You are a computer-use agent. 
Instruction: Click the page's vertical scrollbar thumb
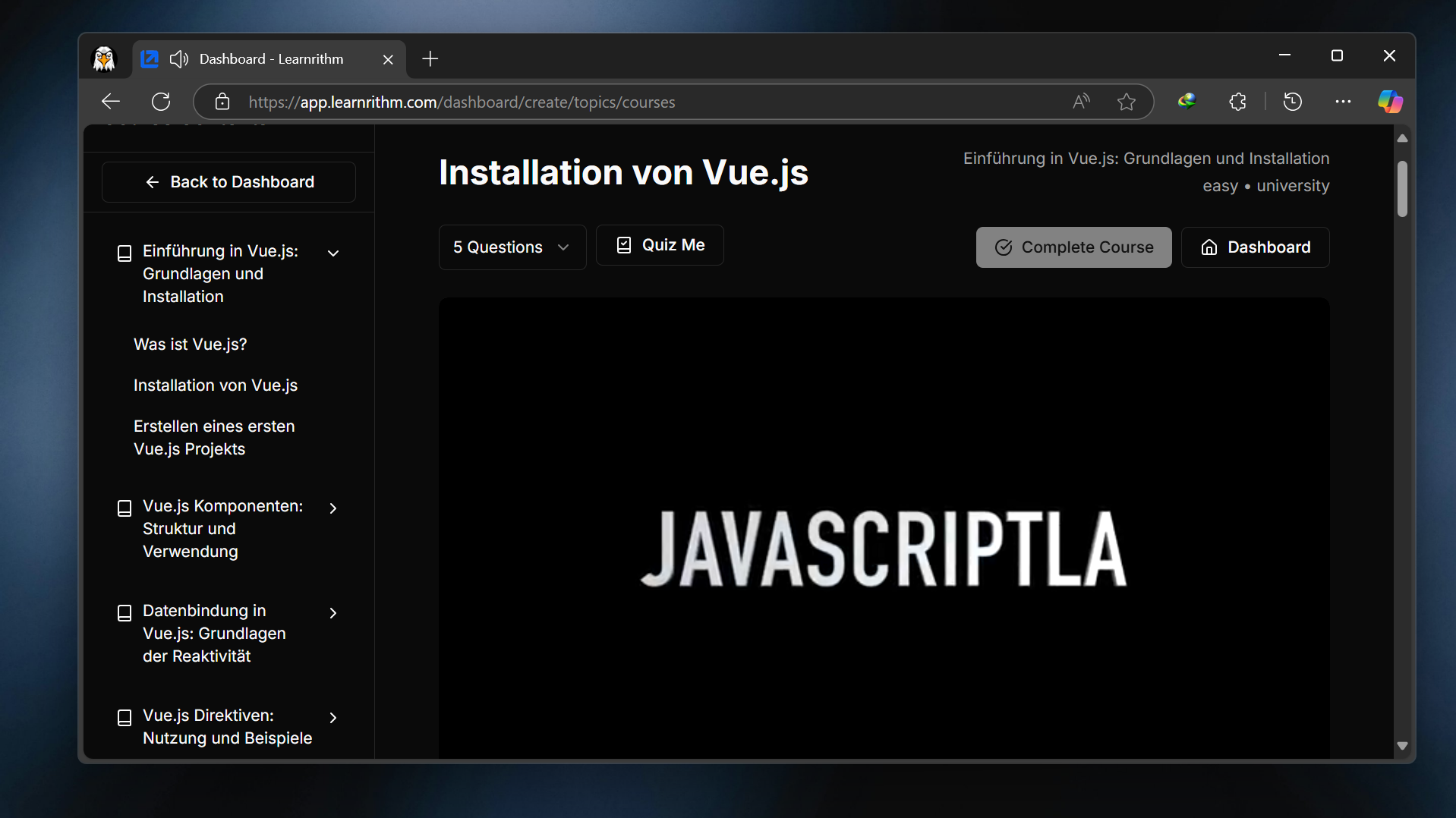coord(1402,190)
